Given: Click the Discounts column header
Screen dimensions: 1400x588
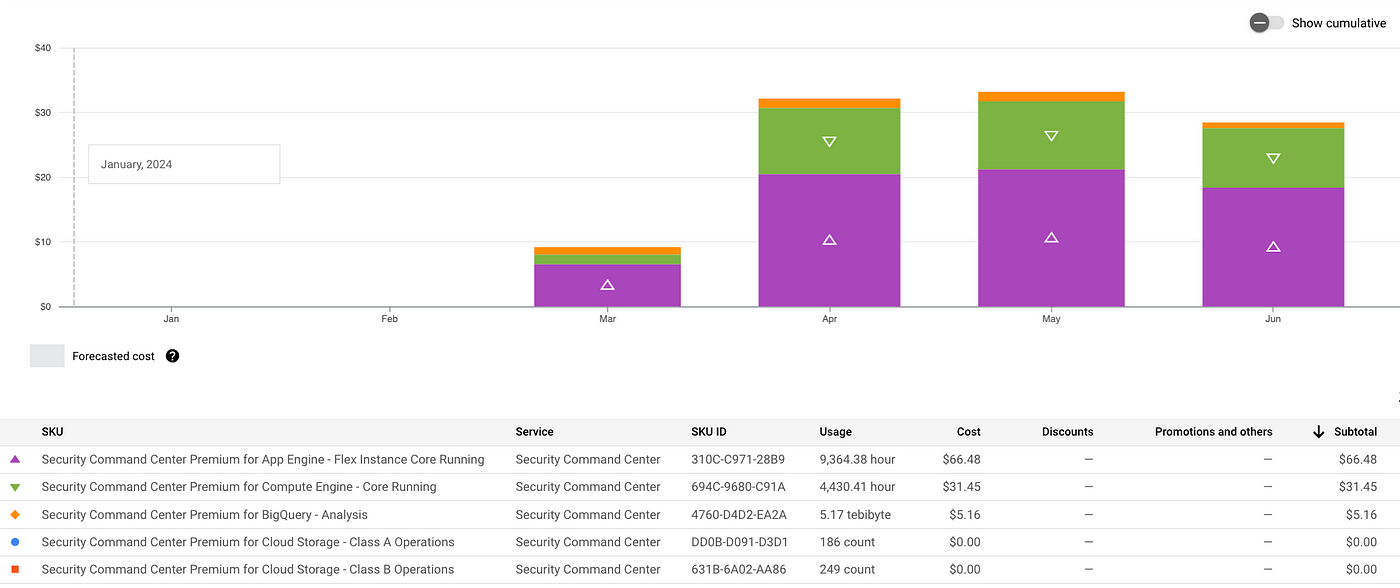Looking at the screenshot, I should pyautogui.click(x=1067, y=432).
